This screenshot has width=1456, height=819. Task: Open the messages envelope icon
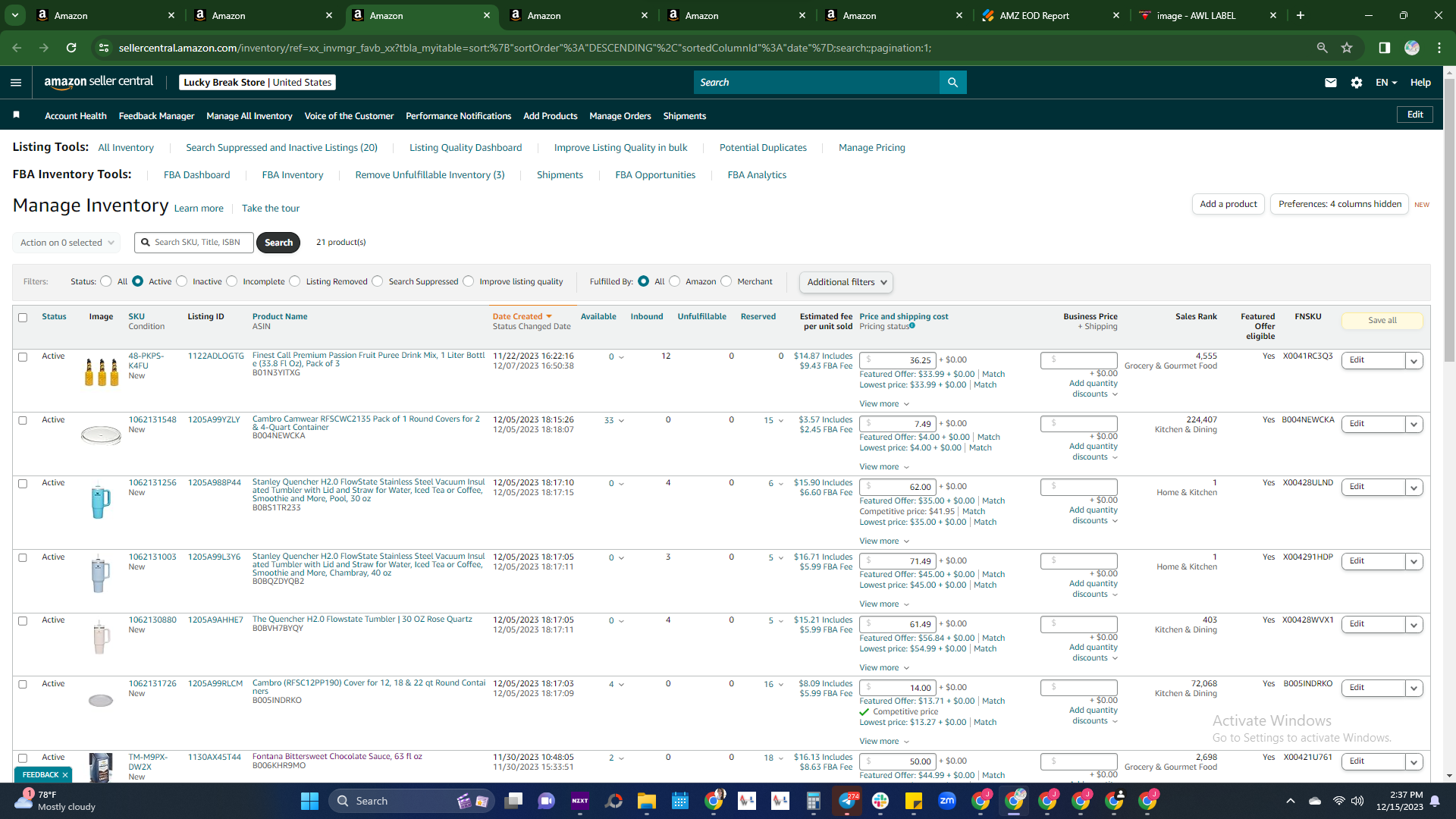tap(1331, 83)
